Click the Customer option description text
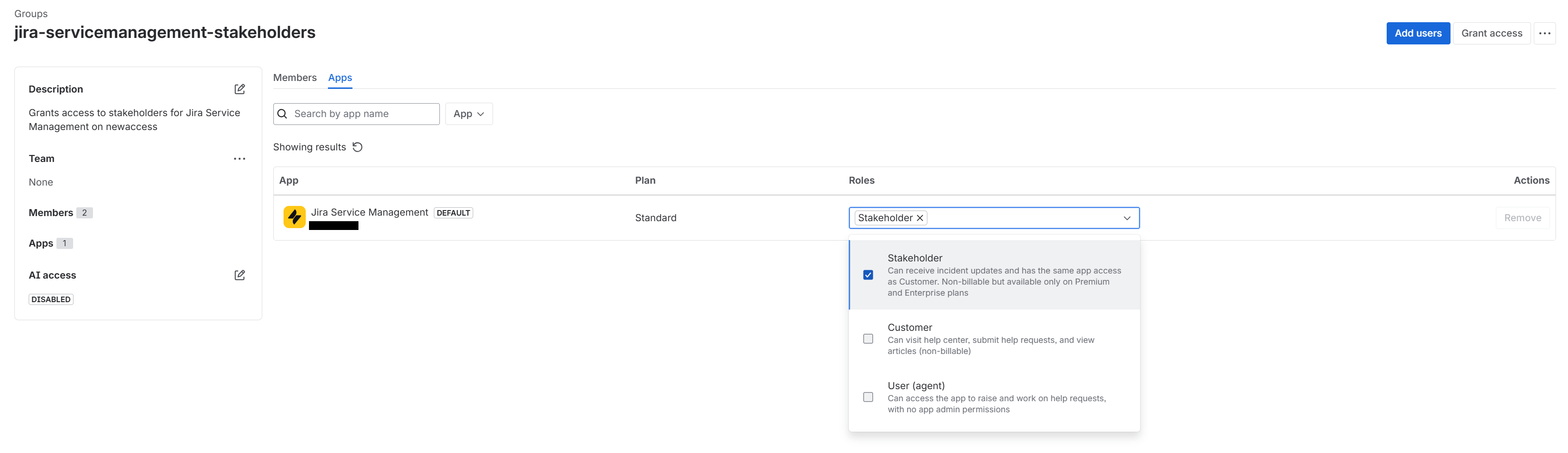Image resolution: width=1568 pixels, height=453 pixels. 990,345
